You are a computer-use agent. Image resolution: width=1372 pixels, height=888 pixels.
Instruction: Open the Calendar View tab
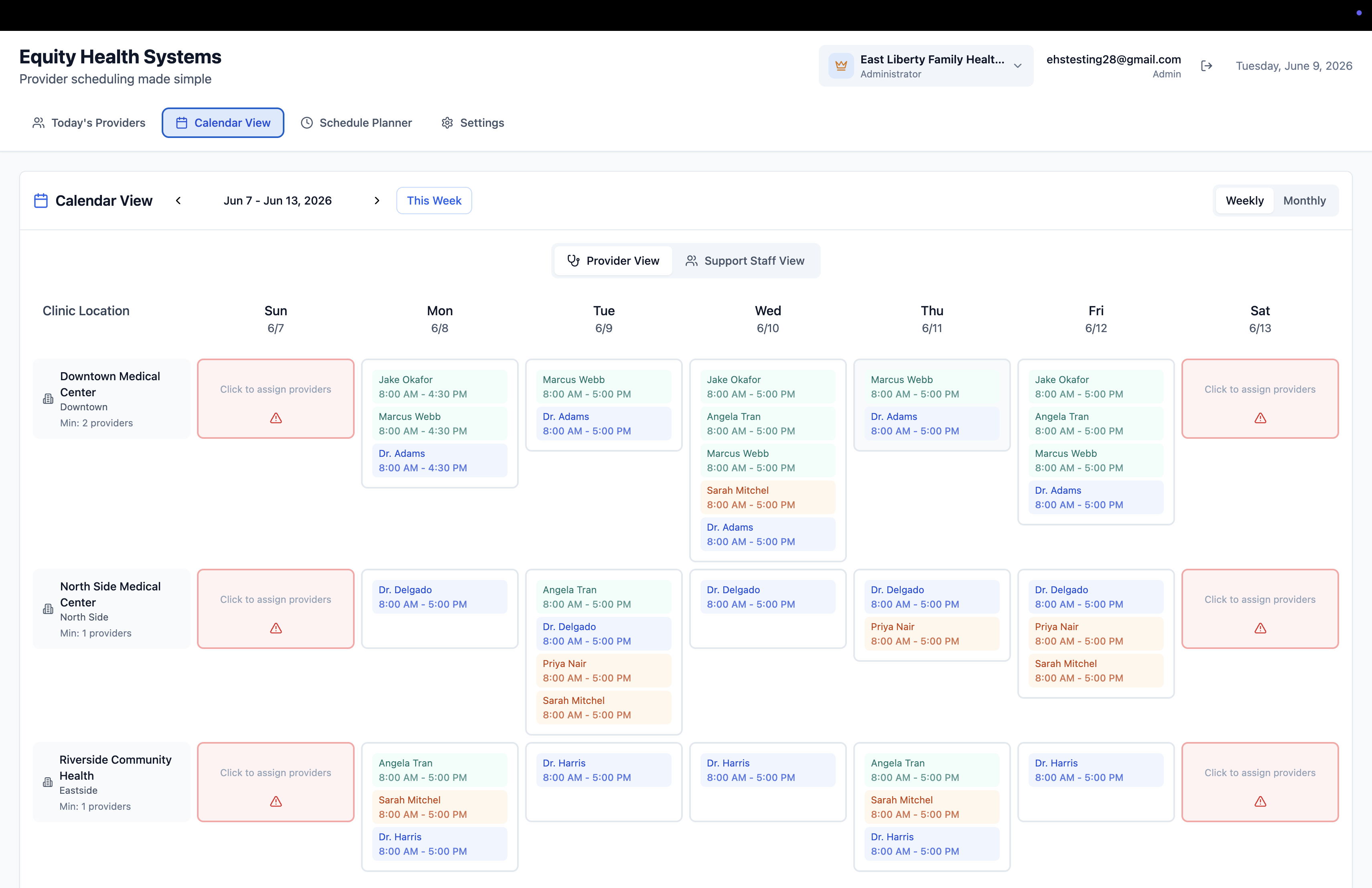point(223,123)
